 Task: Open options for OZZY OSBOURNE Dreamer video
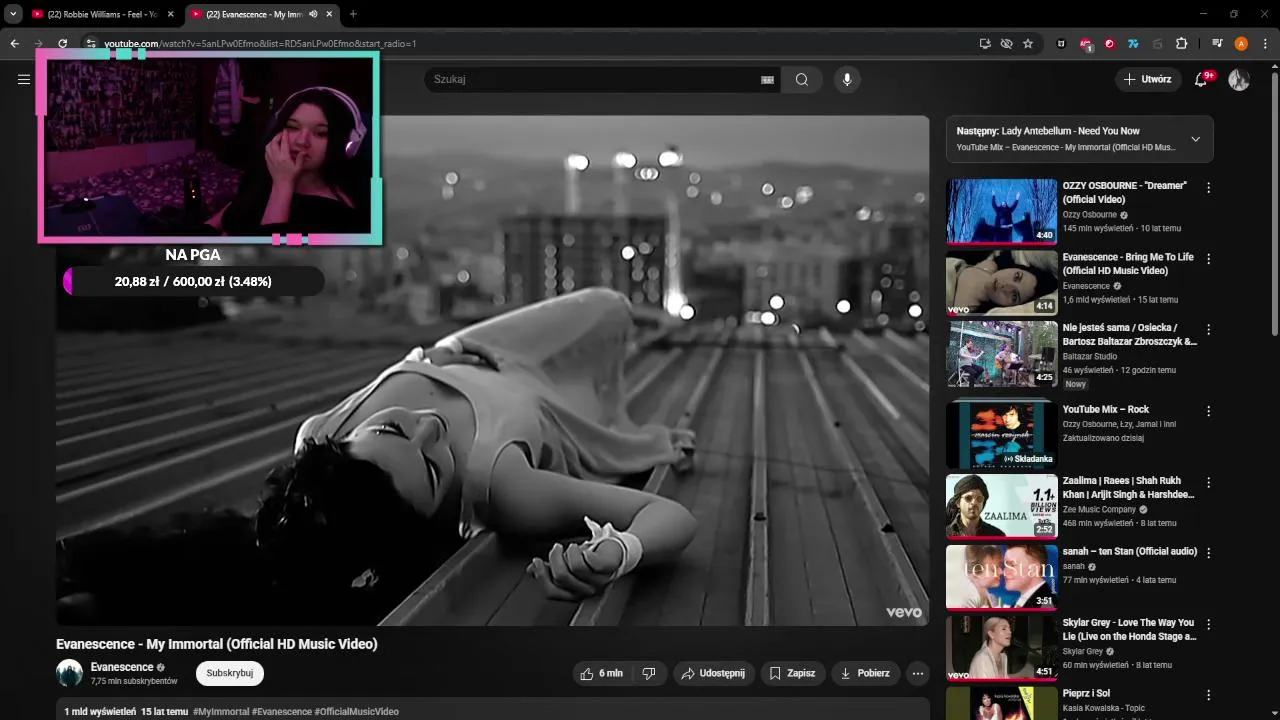[x=1208, y=188]
